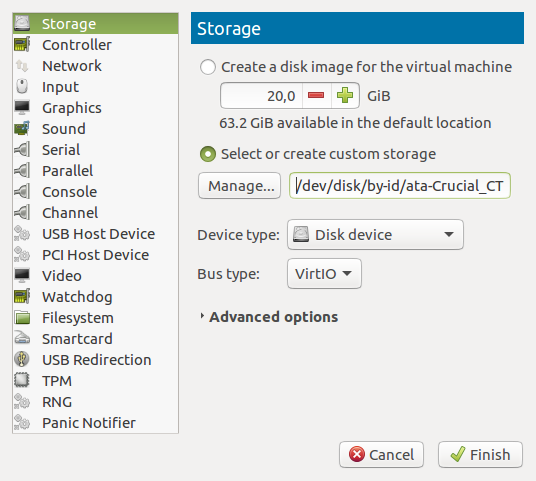The width and height of the screenshot is (536, 481).
Task: Click the USB Redirection icon
Action: point(22,360)
